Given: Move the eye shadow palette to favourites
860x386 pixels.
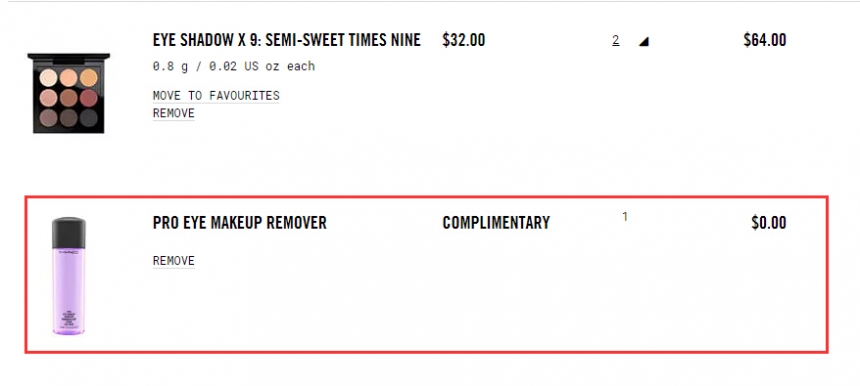Looking at the screenshot, I should pyautogui.click(x=216, y=95).
